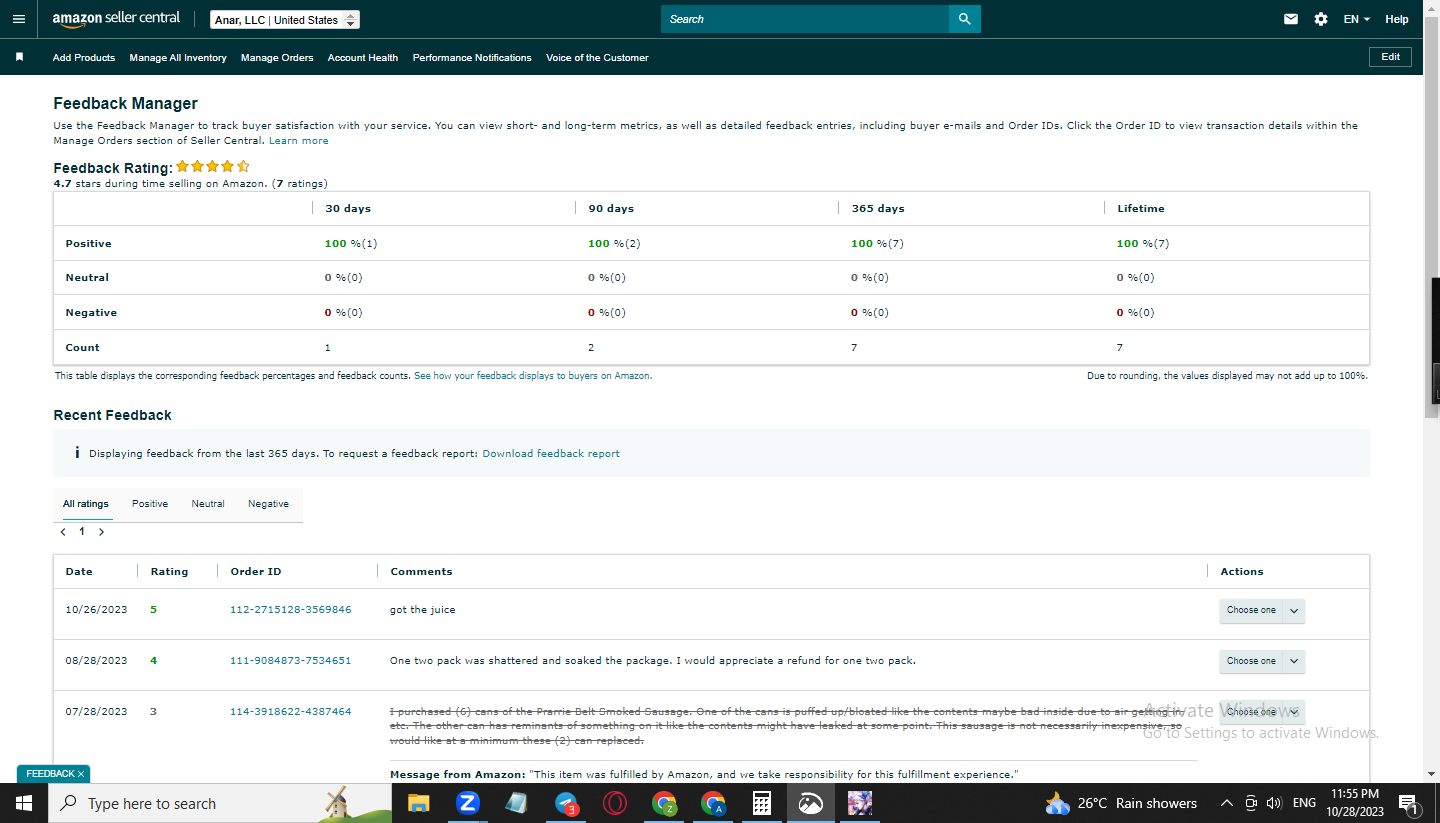Select the All ratings tab
1440x823 pixels.
(86, 504)
